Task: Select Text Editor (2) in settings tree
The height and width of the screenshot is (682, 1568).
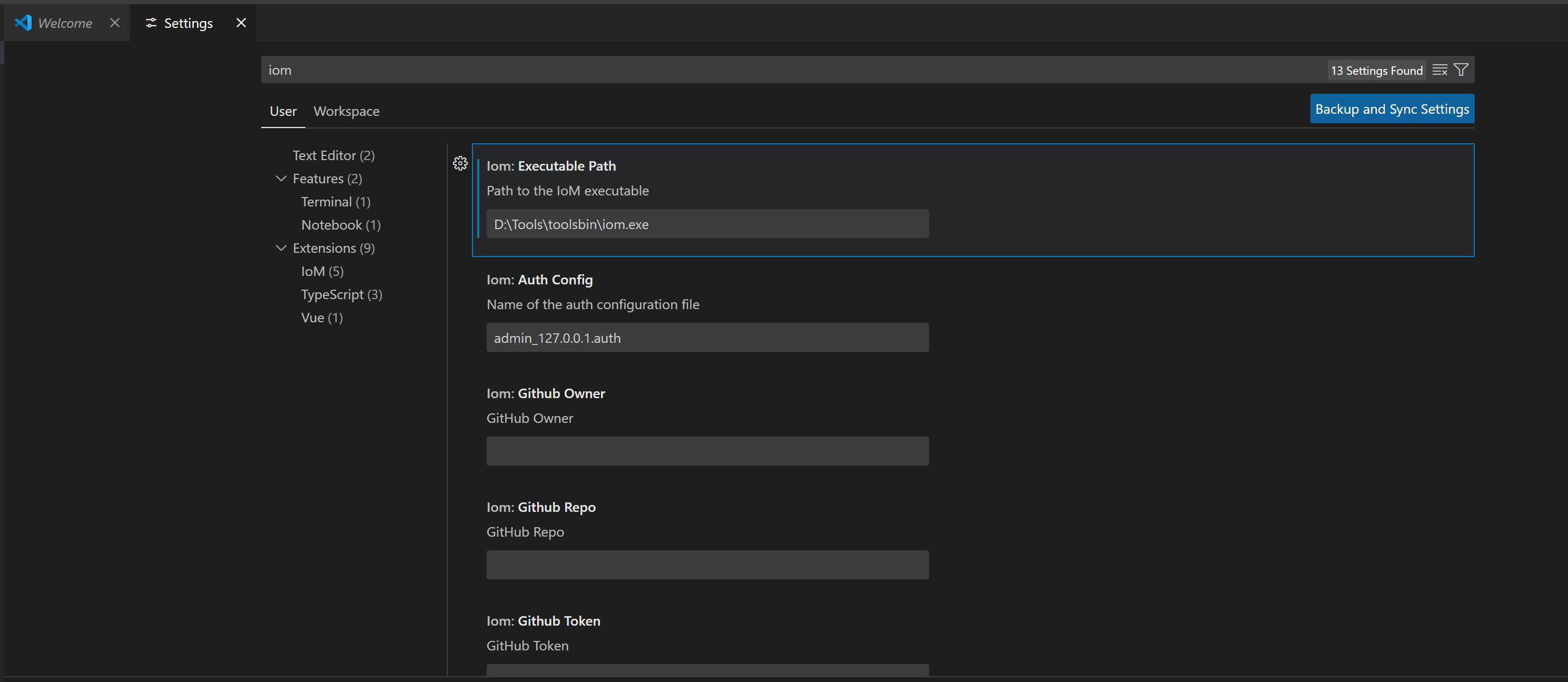Action: 333,155
